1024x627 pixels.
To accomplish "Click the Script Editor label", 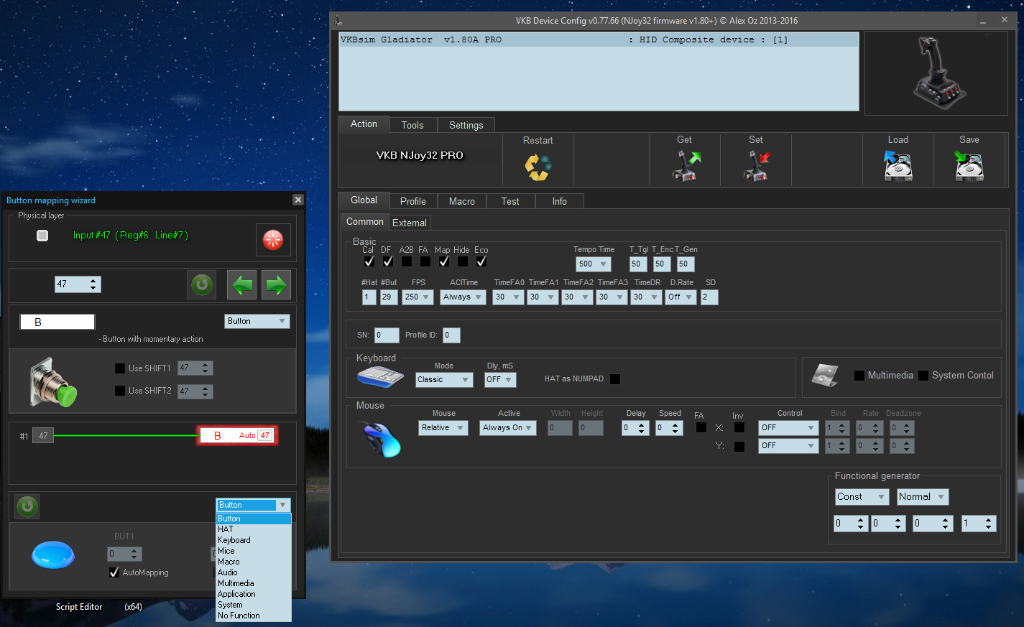I will (x=79, y=607).
